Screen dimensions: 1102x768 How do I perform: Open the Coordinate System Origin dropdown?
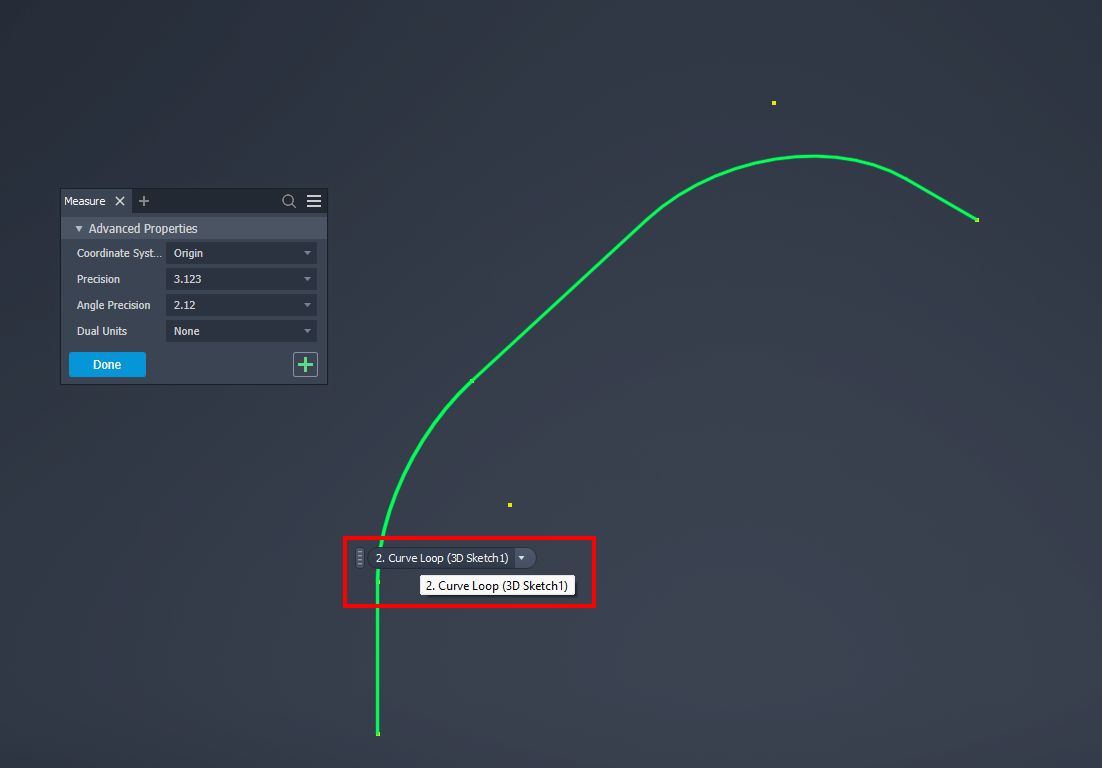[241, 253]
